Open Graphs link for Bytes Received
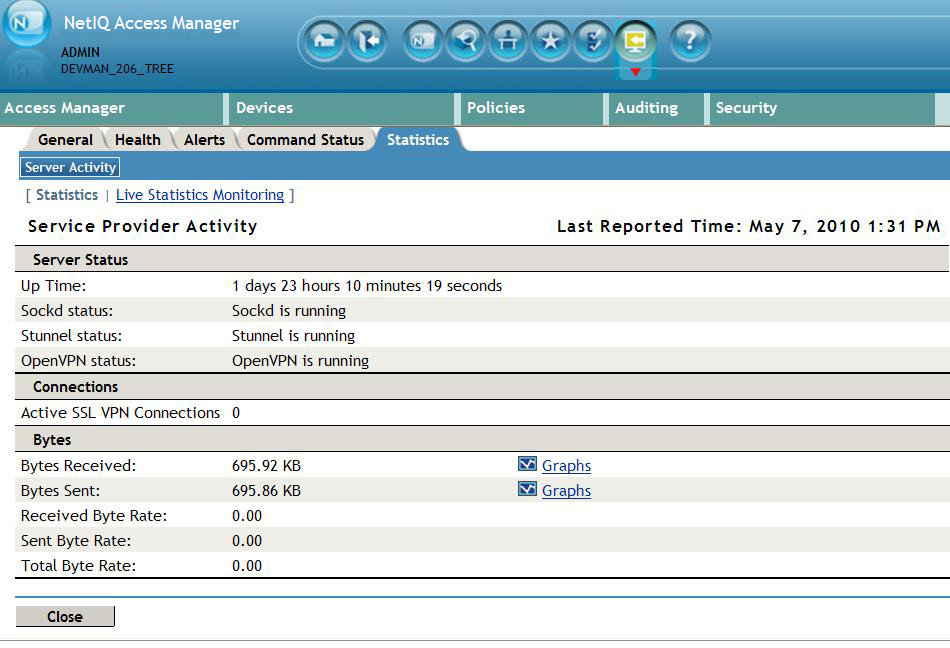Screen dimensions: 950x648 (x=566, y=466)
